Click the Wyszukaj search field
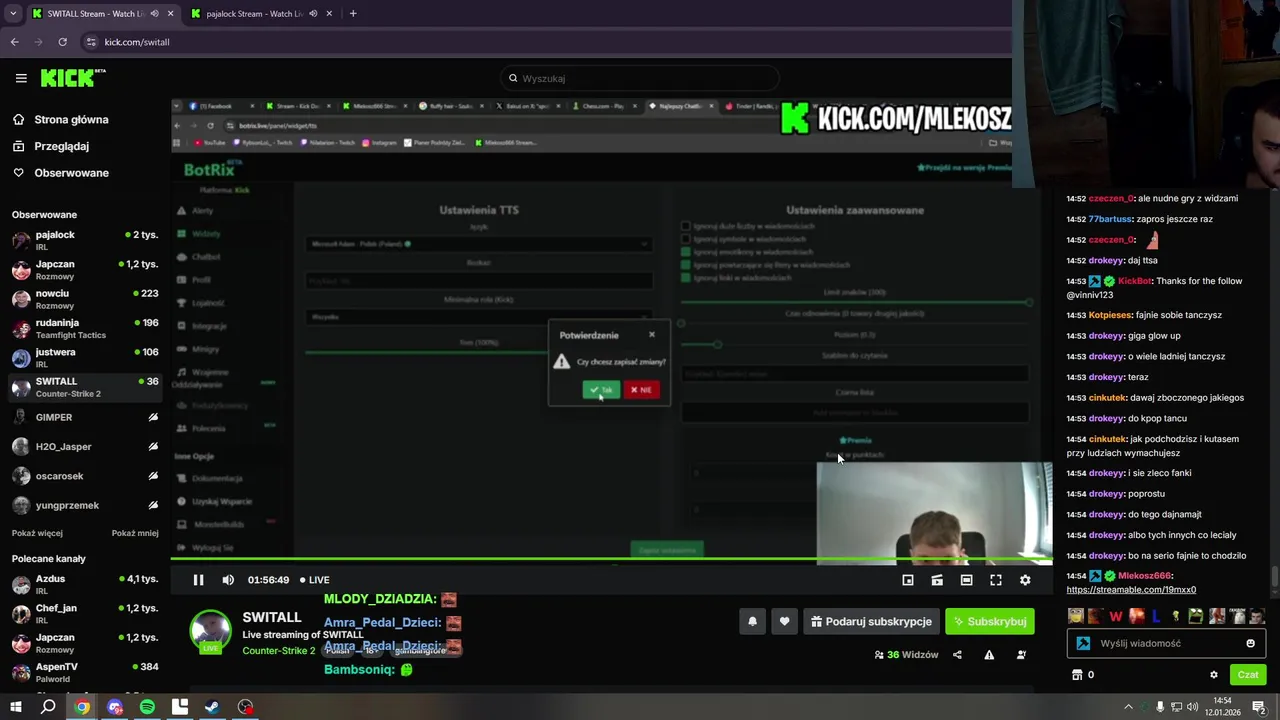Screen dimensions: 1280x720 point(640,78)
